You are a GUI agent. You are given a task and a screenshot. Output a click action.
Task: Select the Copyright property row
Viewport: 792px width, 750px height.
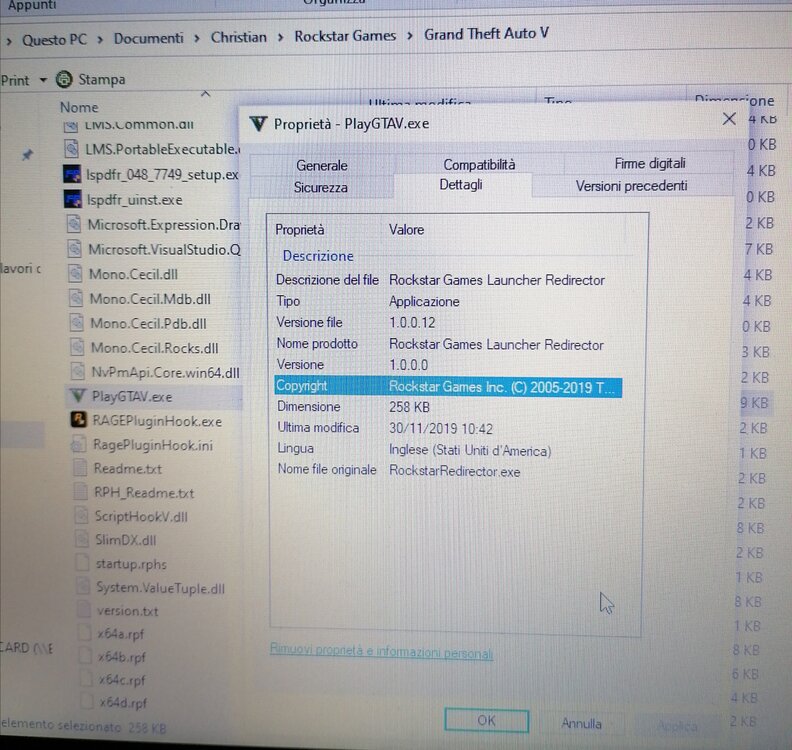(448, 387)
